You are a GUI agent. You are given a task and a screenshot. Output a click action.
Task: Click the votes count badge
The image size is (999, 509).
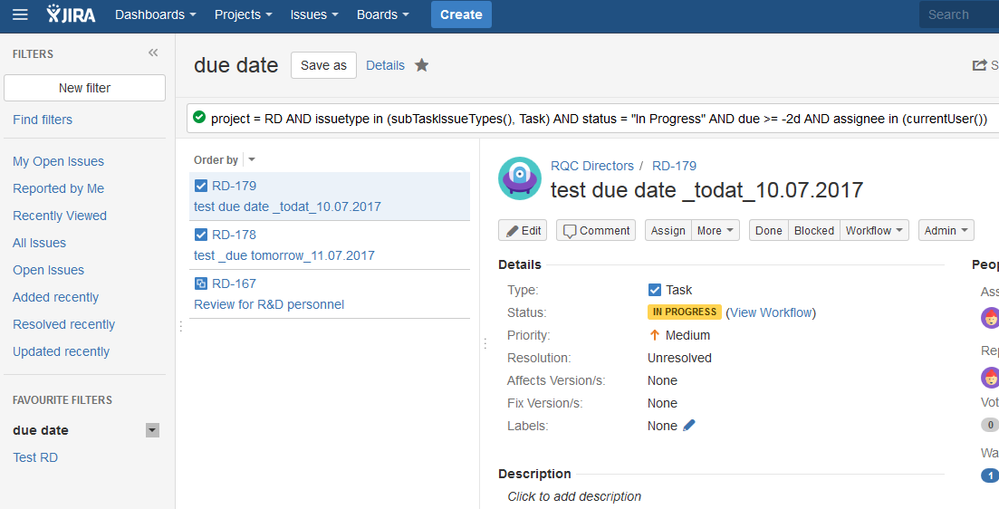(x=989, y=425)
